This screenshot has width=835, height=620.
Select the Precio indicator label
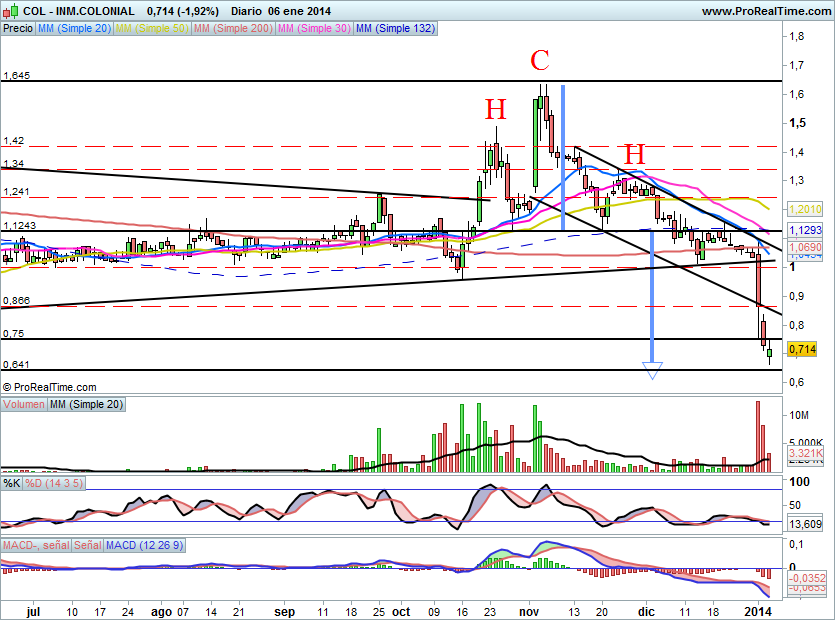coord(17,29)
